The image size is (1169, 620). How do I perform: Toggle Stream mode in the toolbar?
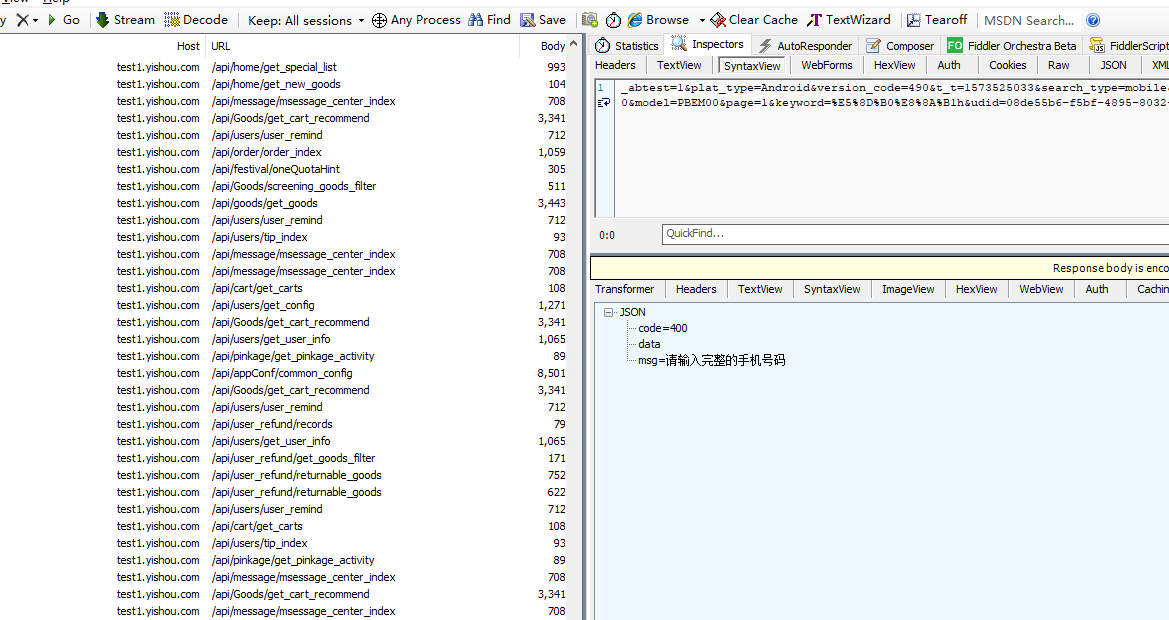click(126, 20)
